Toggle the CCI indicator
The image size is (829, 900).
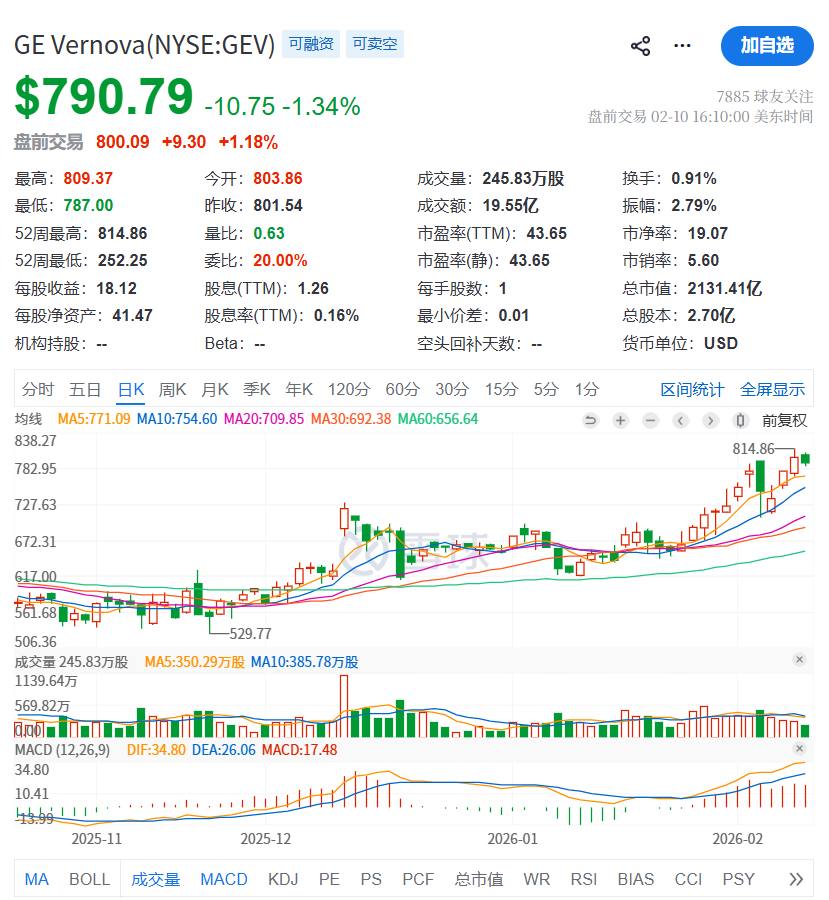pyautogui.click(x=688, y=879)
